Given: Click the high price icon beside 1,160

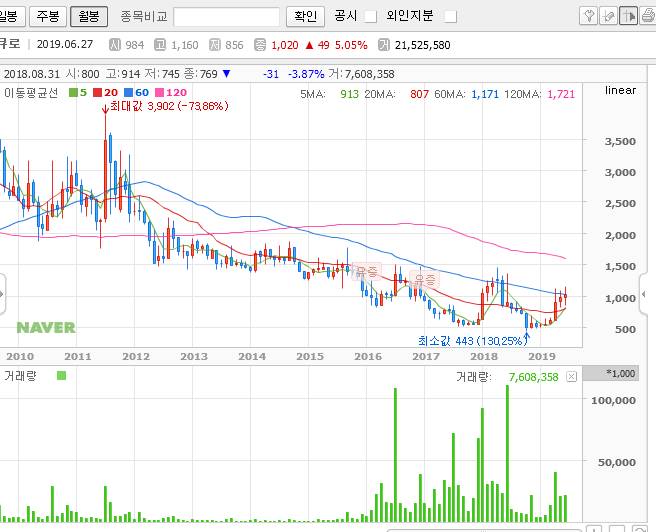Looking at the screenshot, I should point(160,45).
